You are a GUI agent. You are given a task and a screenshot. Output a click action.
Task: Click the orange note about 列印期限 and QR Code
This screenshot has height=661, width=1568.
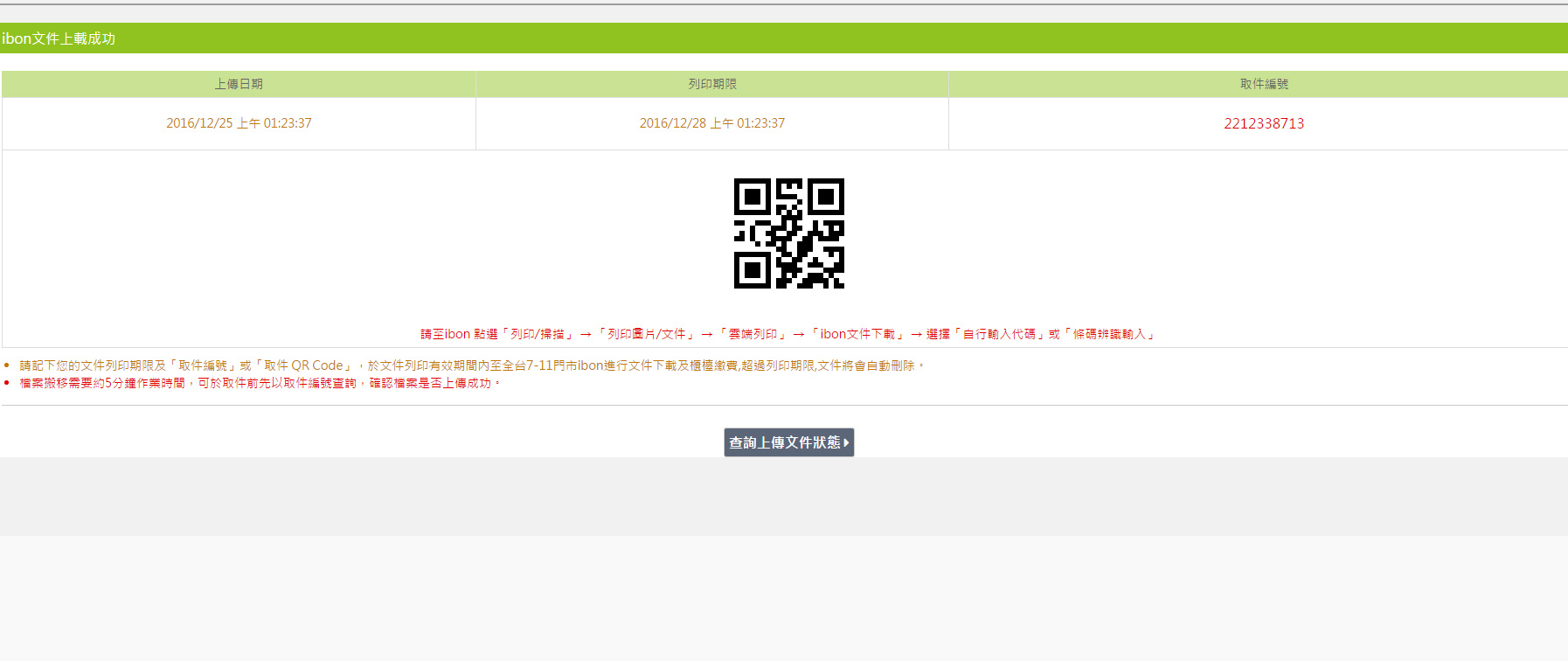point(472,365)
